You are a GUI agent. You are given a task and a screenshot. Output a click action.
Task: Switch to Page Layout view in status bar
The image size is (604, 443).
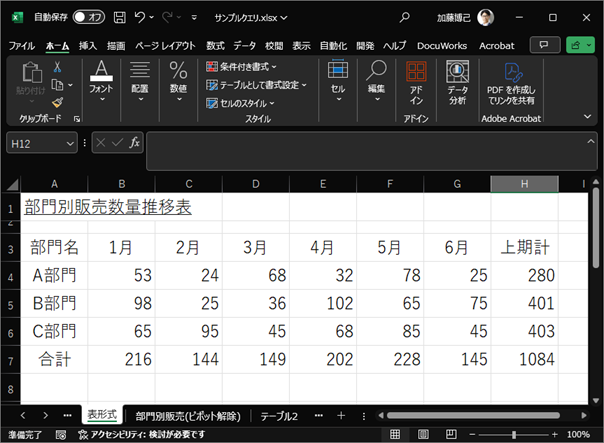tap(422, 435)
